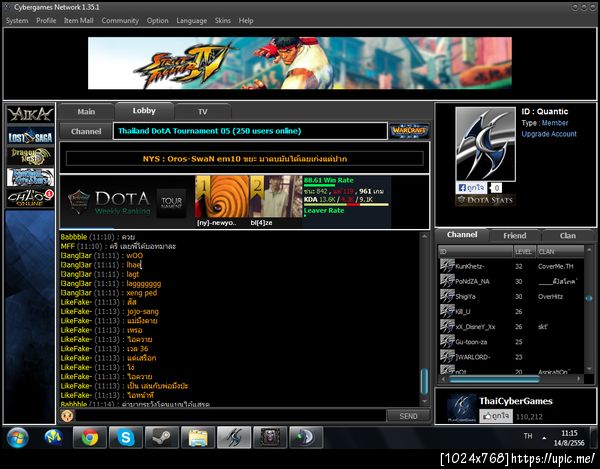
Task: Open the Help menu
Action: coord(246,21)
